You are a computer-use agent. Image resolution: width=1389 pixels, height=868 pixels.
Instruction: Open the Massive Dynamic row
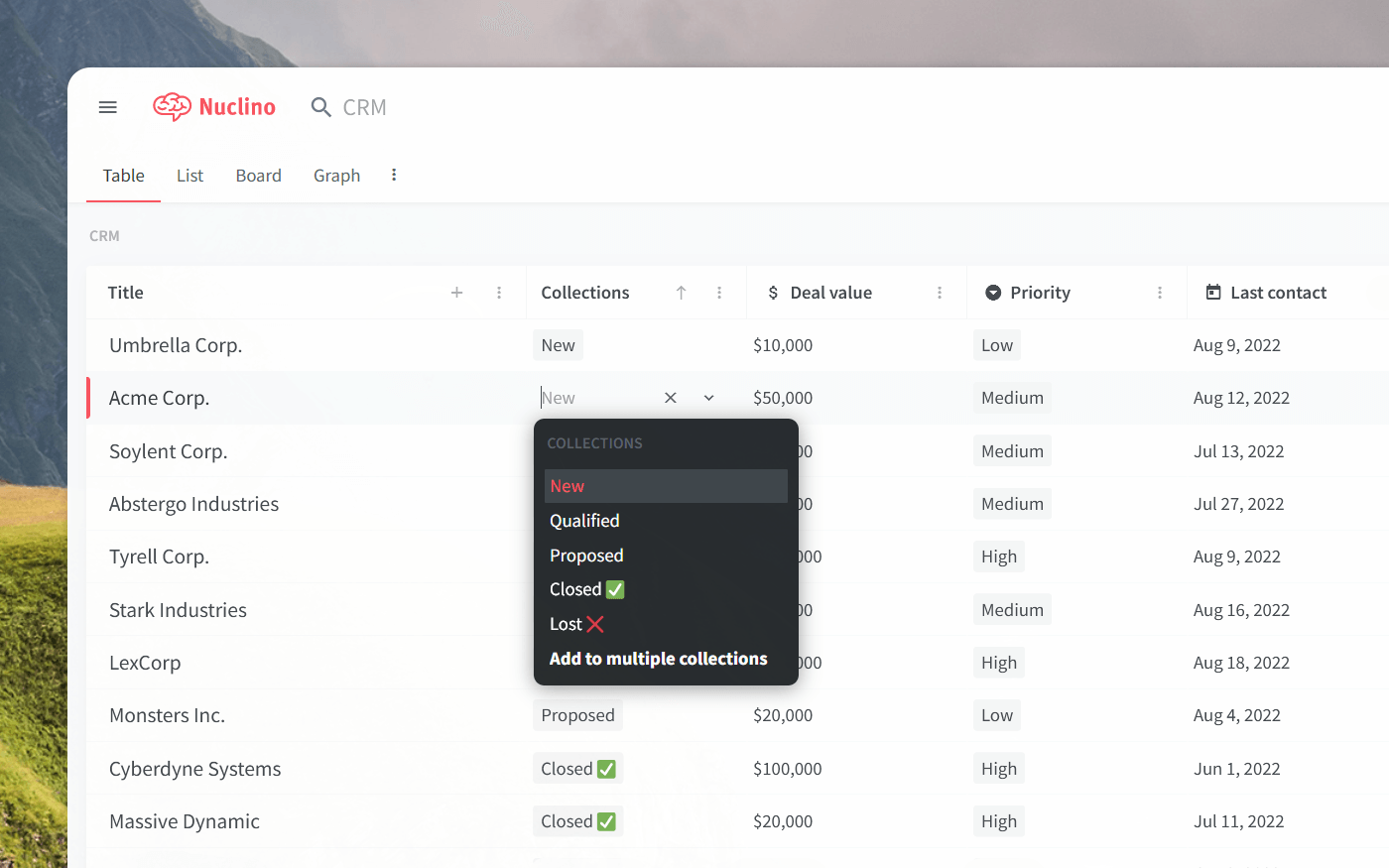pos(185,821)
